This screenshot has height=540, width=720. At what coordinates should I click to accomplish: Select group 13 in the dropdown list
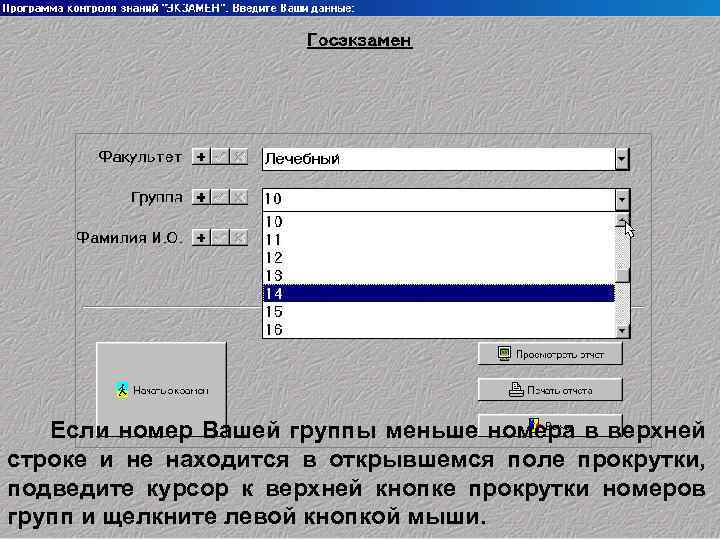(439, 276)
